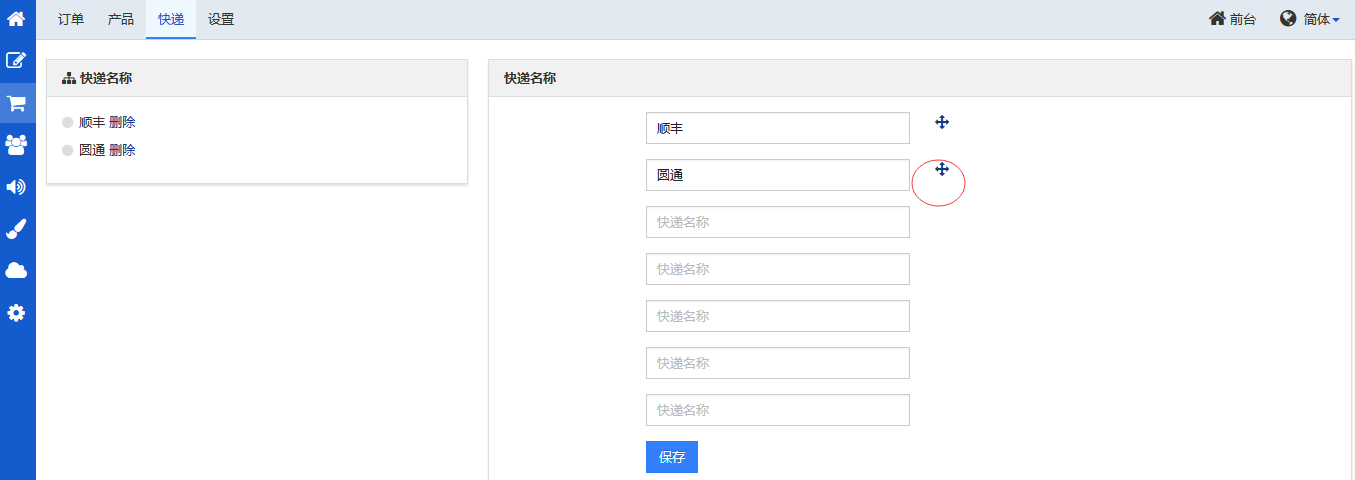Click the speaker announcement sidebar icon
Viewport: 1355px width, 480px height.
(16, 187)
